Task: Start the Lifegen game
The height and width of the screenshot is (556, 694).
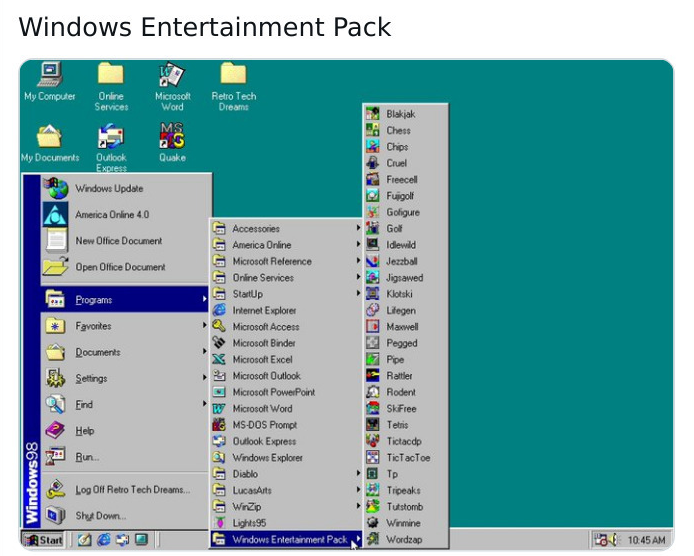Action: (406, 310)
